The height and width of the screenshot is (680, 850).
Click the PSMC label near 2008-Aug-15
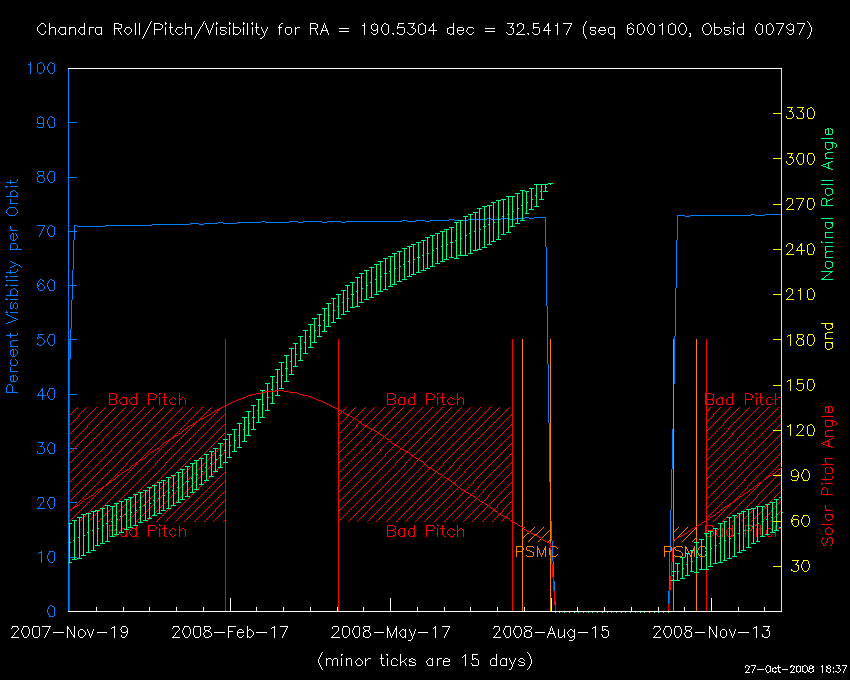pyautogui.click(x=536, y=552)
